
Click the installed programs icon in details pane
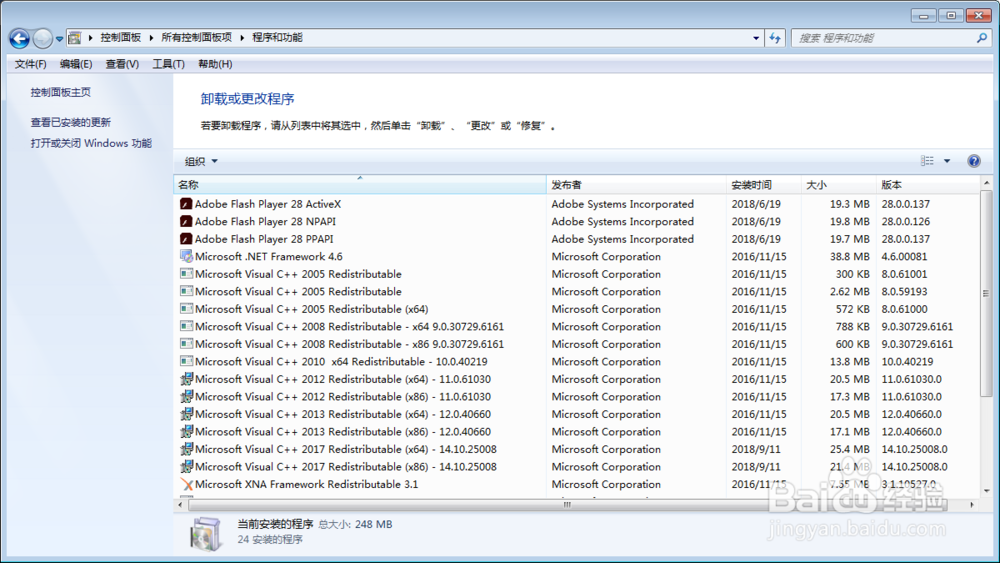(x=205, y=533)
